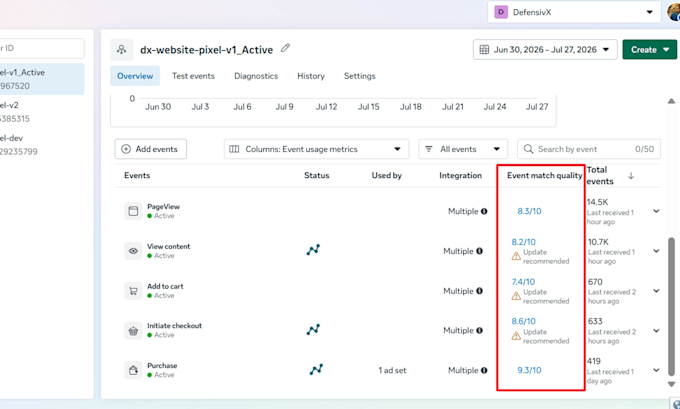Click the Purchase bag icon

(x=133, y=370)
